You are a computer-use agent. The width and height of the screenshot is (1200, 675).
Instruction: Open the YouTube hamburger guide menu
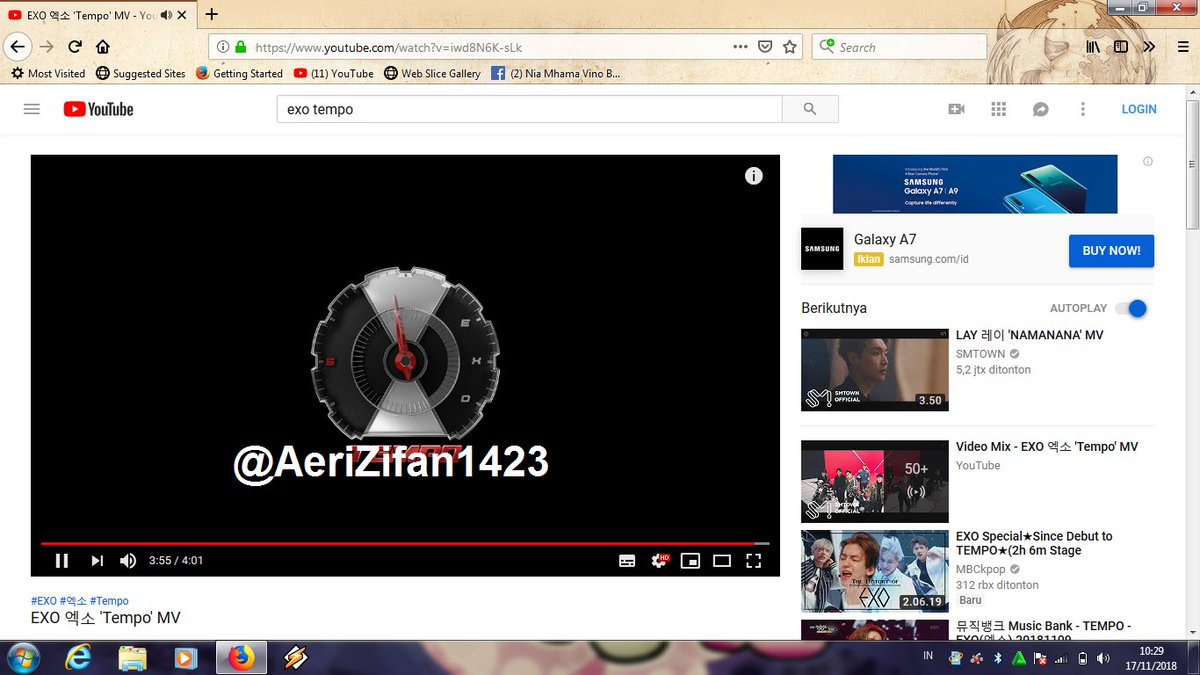point(32,109)
